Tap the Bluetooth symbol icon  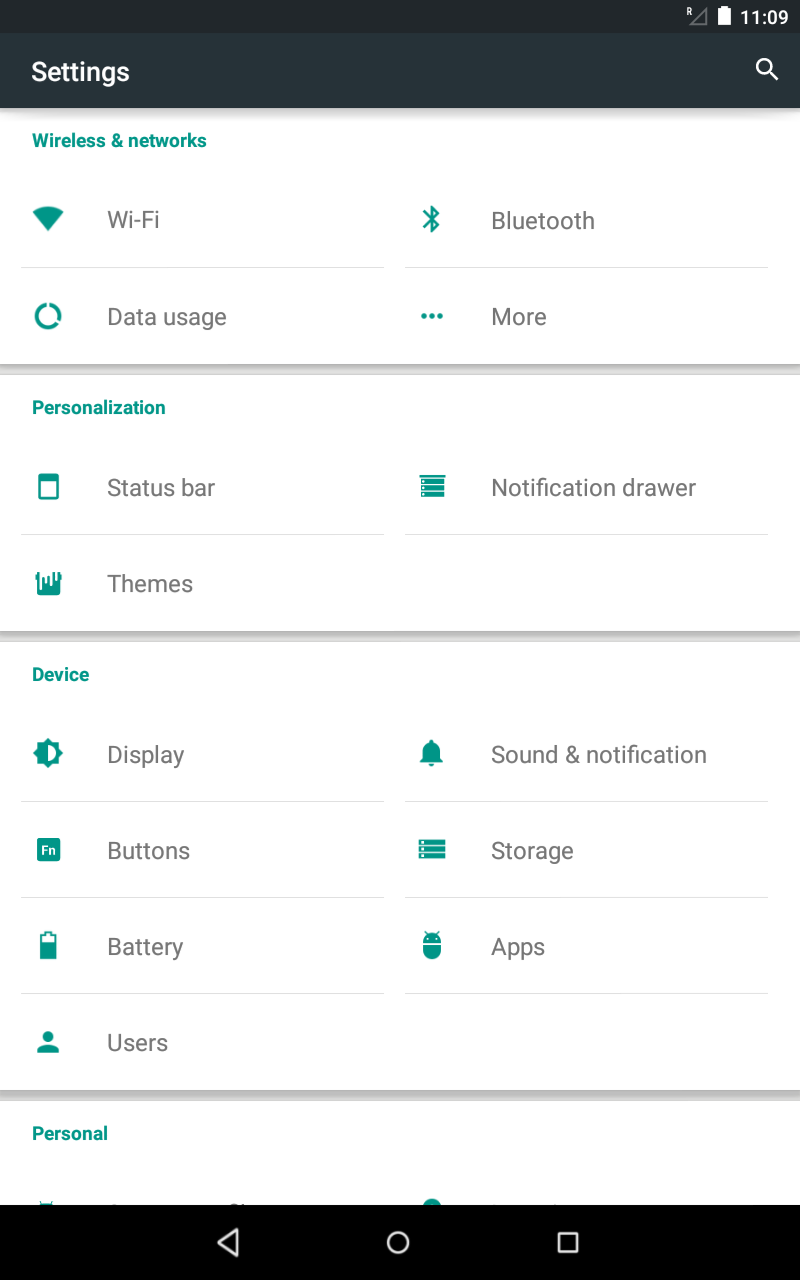pos(431,219)
